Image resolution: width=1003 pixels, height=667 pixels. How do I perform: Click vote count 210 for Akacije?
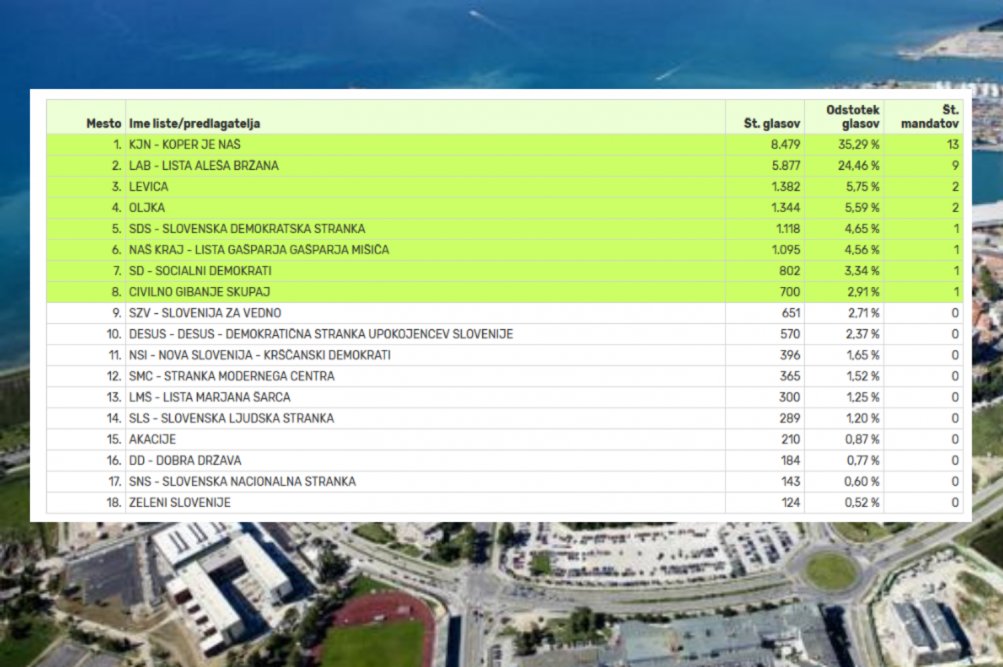coord(791,440)
